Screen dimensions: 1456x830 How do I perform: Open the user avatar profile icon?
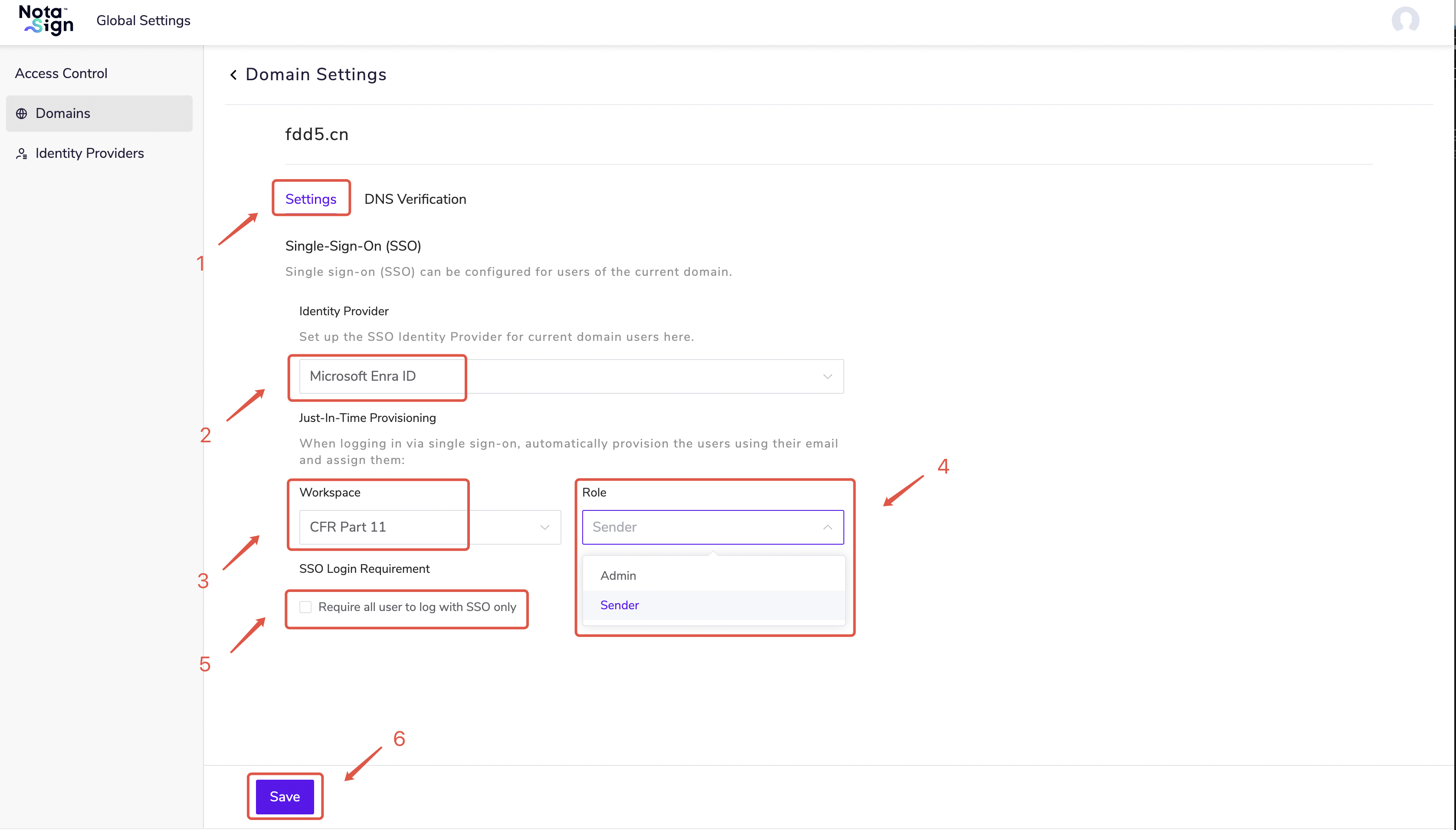pos(1405,20)
